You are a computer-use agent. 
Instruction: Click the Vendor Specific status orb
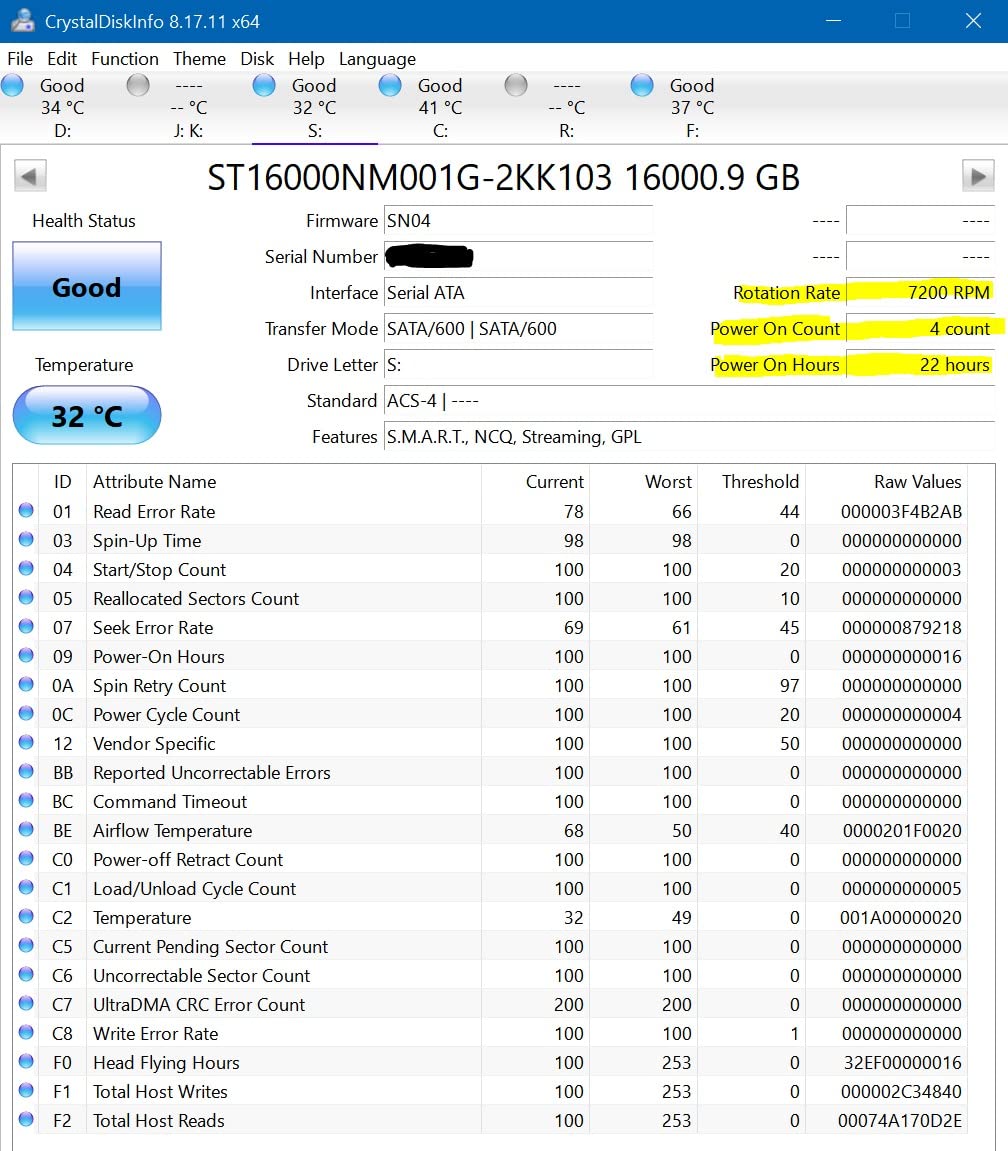[26, 742]
